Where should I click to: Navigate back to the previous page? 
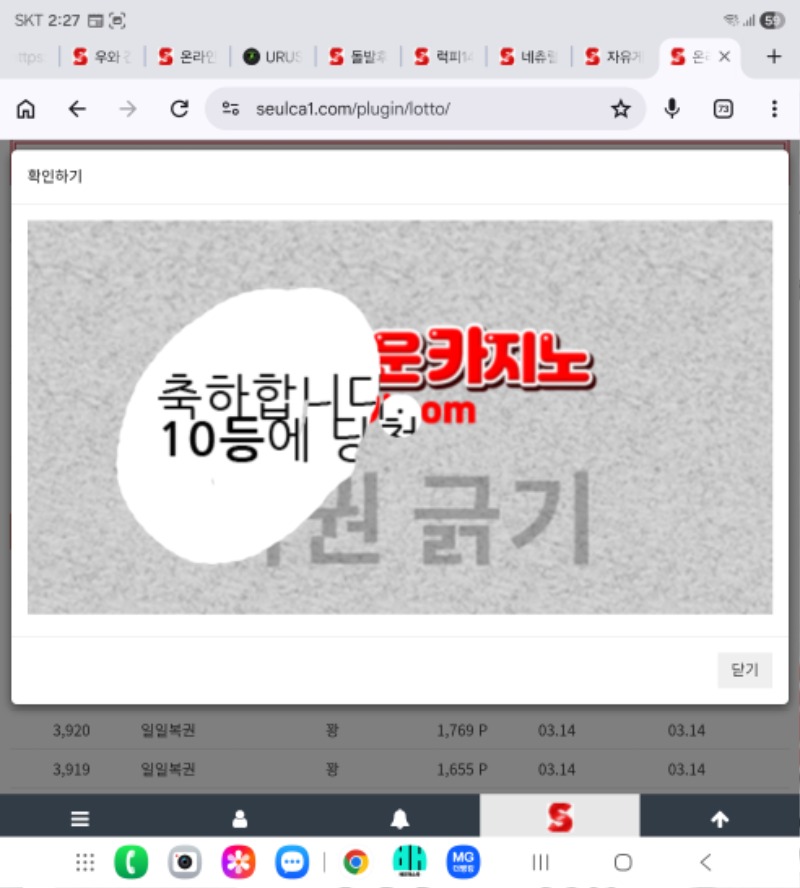pos(77,109)
